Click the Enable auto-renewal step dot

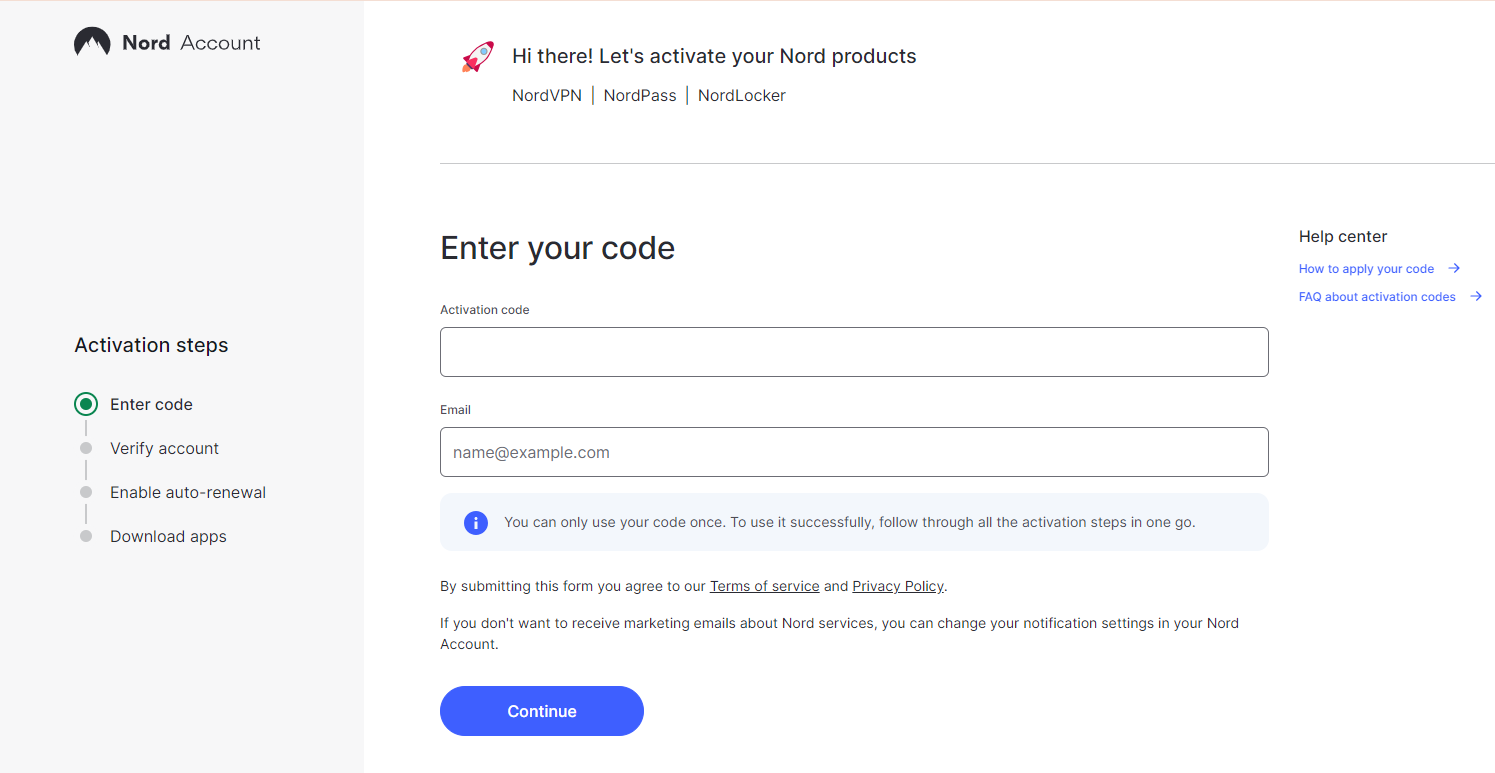(86, 492)
